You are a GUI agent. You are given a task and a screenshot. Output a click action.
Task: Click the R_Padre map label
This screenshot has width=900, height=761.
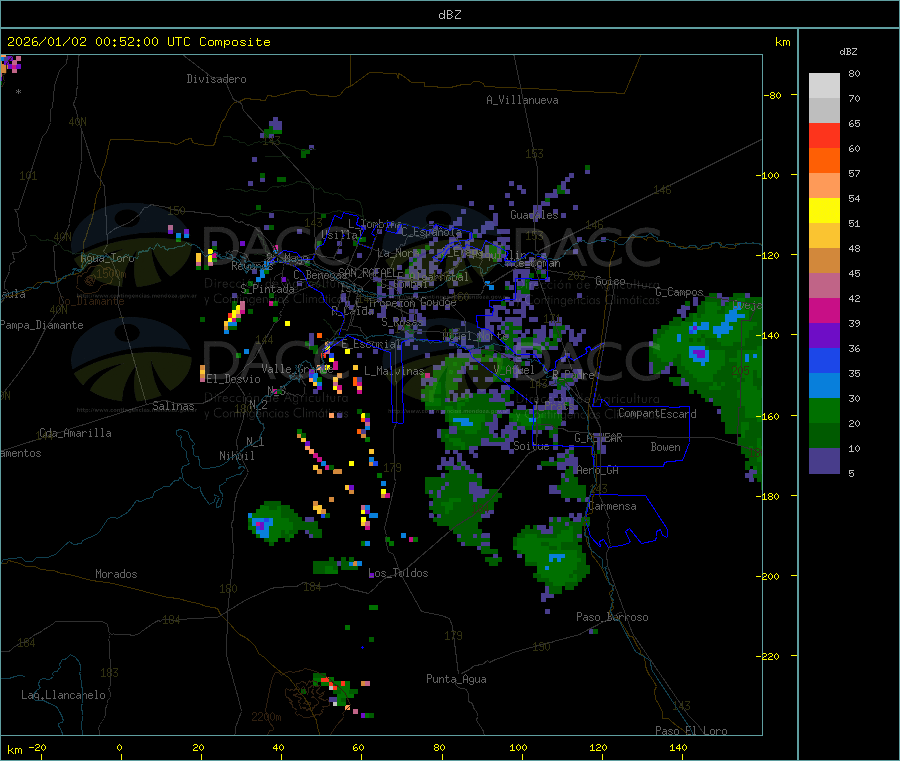[x=573, y=375]
